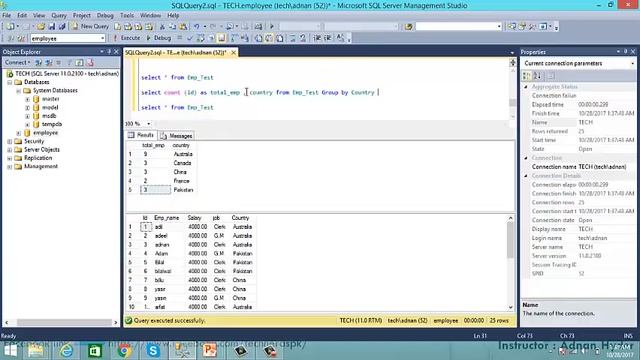The height and width of the screenshot is (360, 640).
Task: Click the Comment out selected lines icon
Action: coord(293,38)
